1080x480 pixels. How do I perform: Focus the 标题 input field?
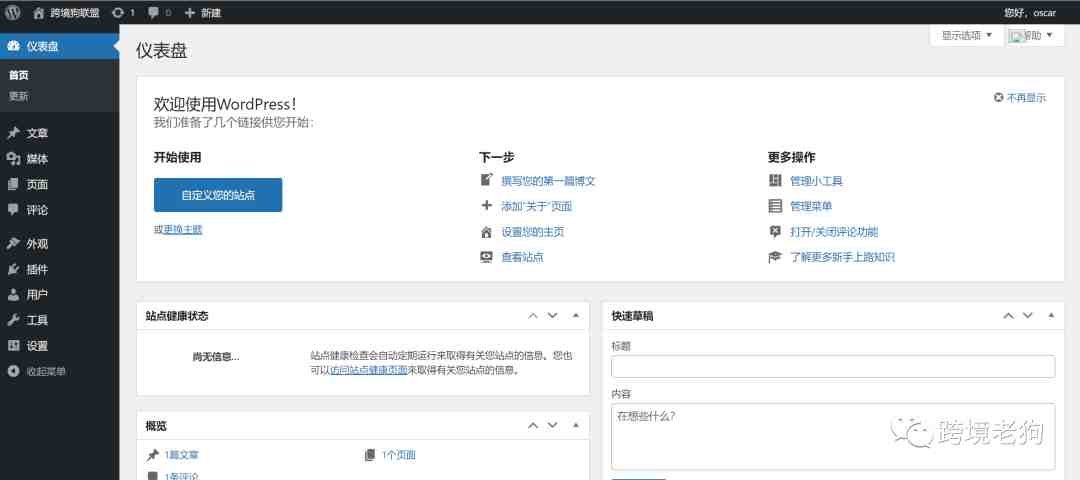tap(833, 366)
